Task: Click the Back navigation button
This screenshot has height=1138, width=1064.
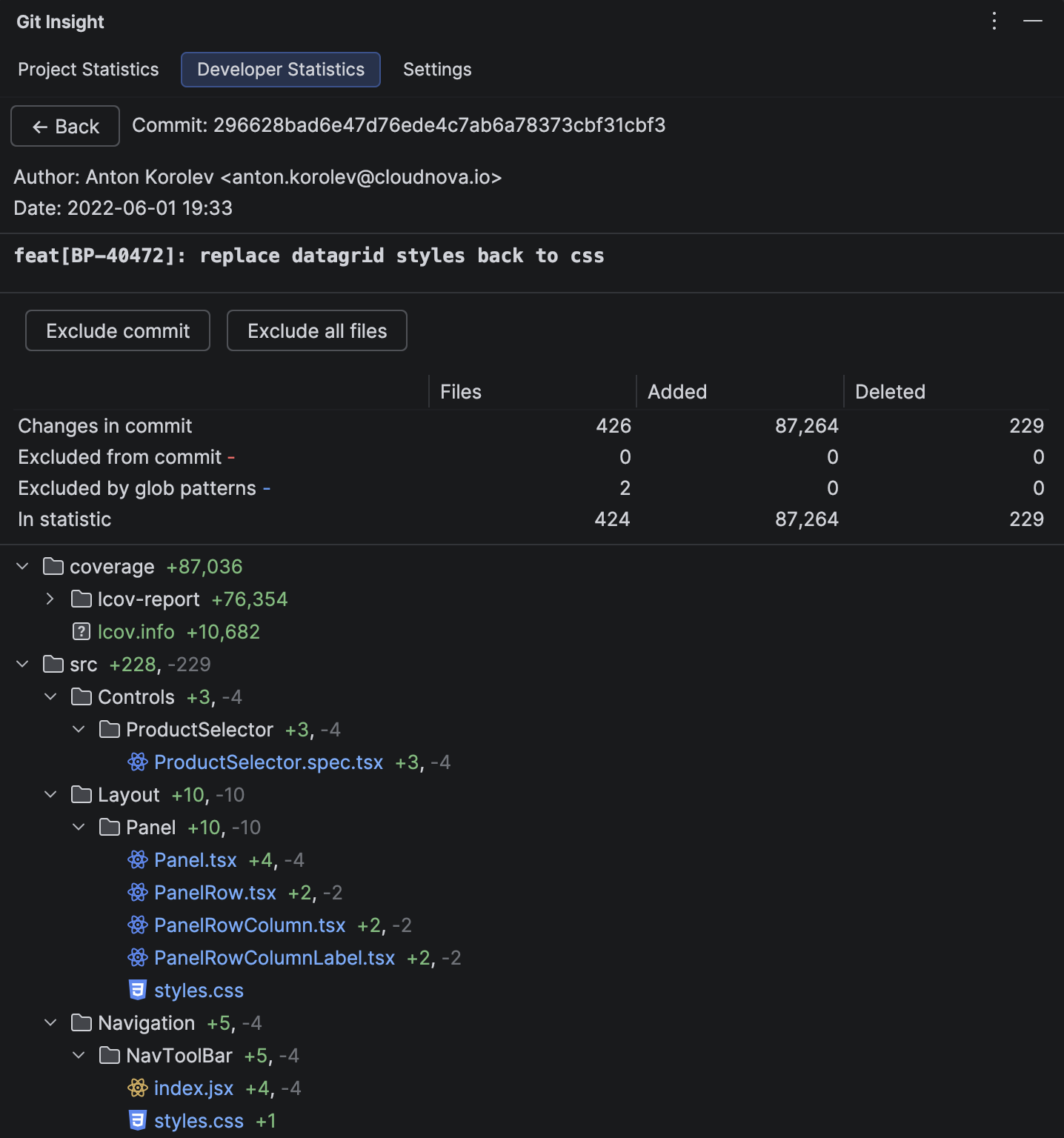Action: [x=64, y=126]
